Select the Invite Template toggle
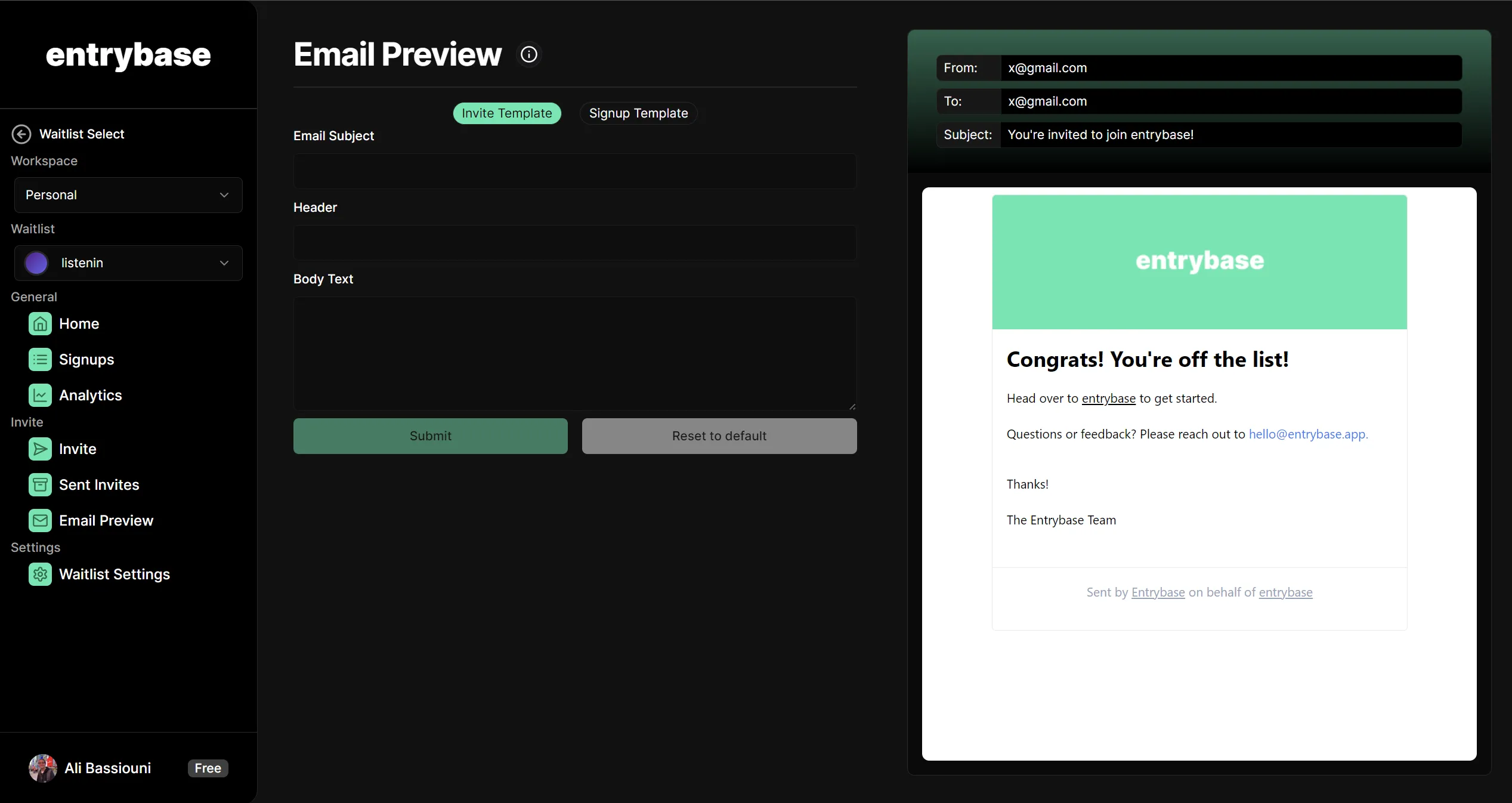 [x=506, y=113]
